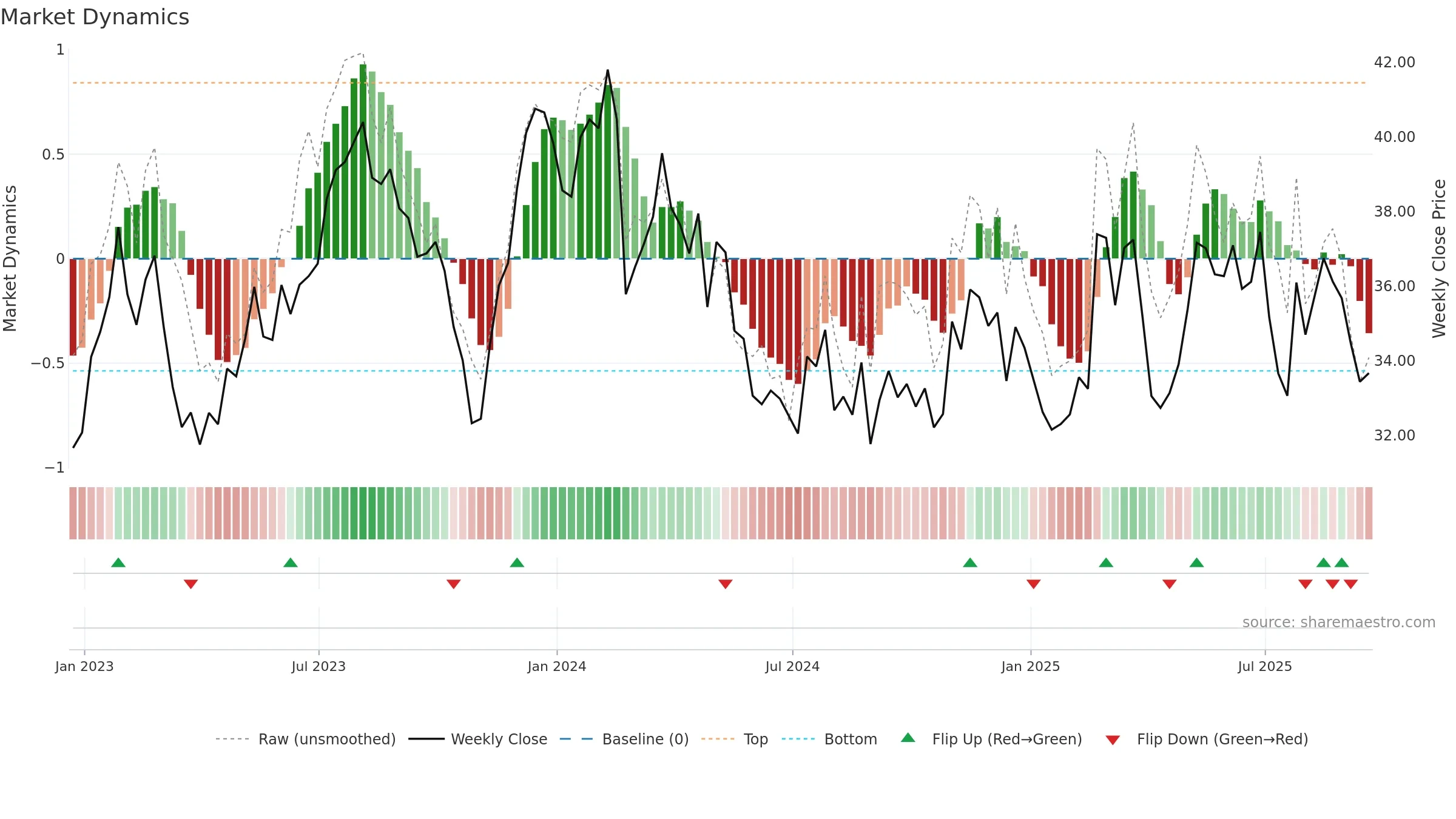Viewport: 1456px width, 819px height.
Task: Select the Flip Down marker at Jan 2025
Action: pos(1034,584)
